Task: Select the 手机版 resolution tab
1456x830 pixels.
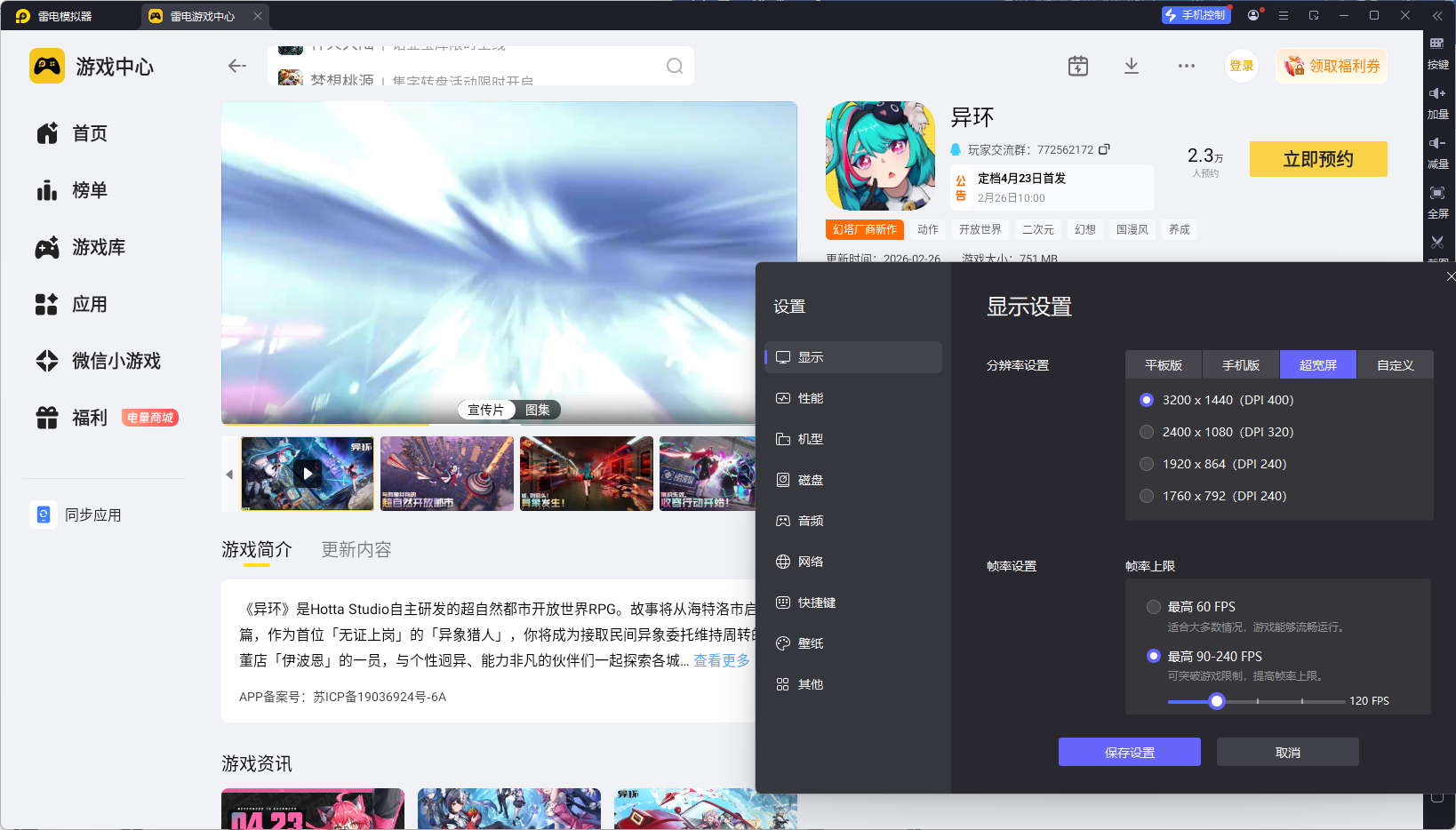Action: pyautogui.click(x=1241, y=365)
